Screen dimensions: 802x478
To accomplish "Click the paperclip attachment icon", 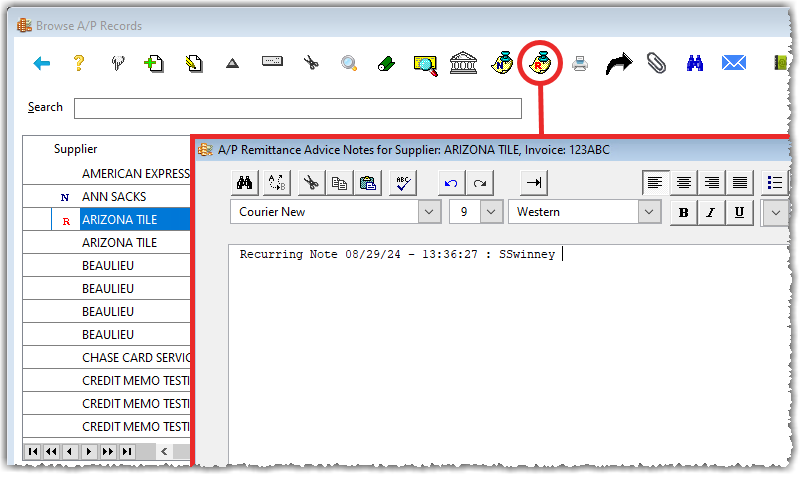I will coord(656,63).
